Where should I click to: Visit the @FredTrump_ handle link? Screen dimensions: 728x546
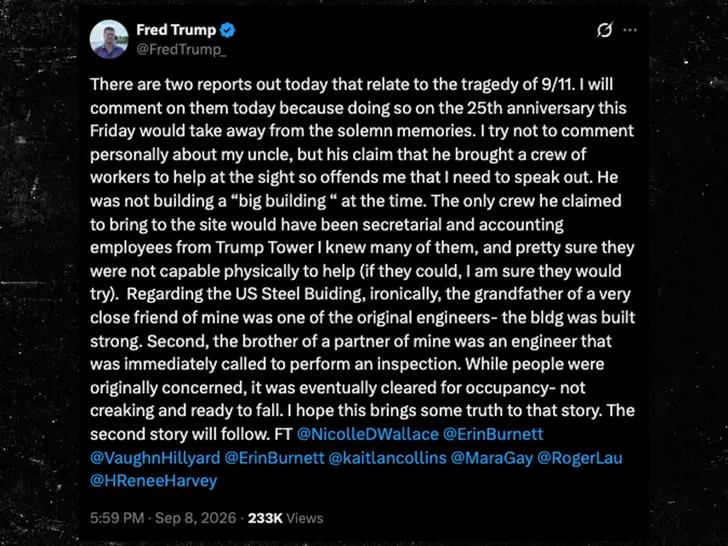181,49
